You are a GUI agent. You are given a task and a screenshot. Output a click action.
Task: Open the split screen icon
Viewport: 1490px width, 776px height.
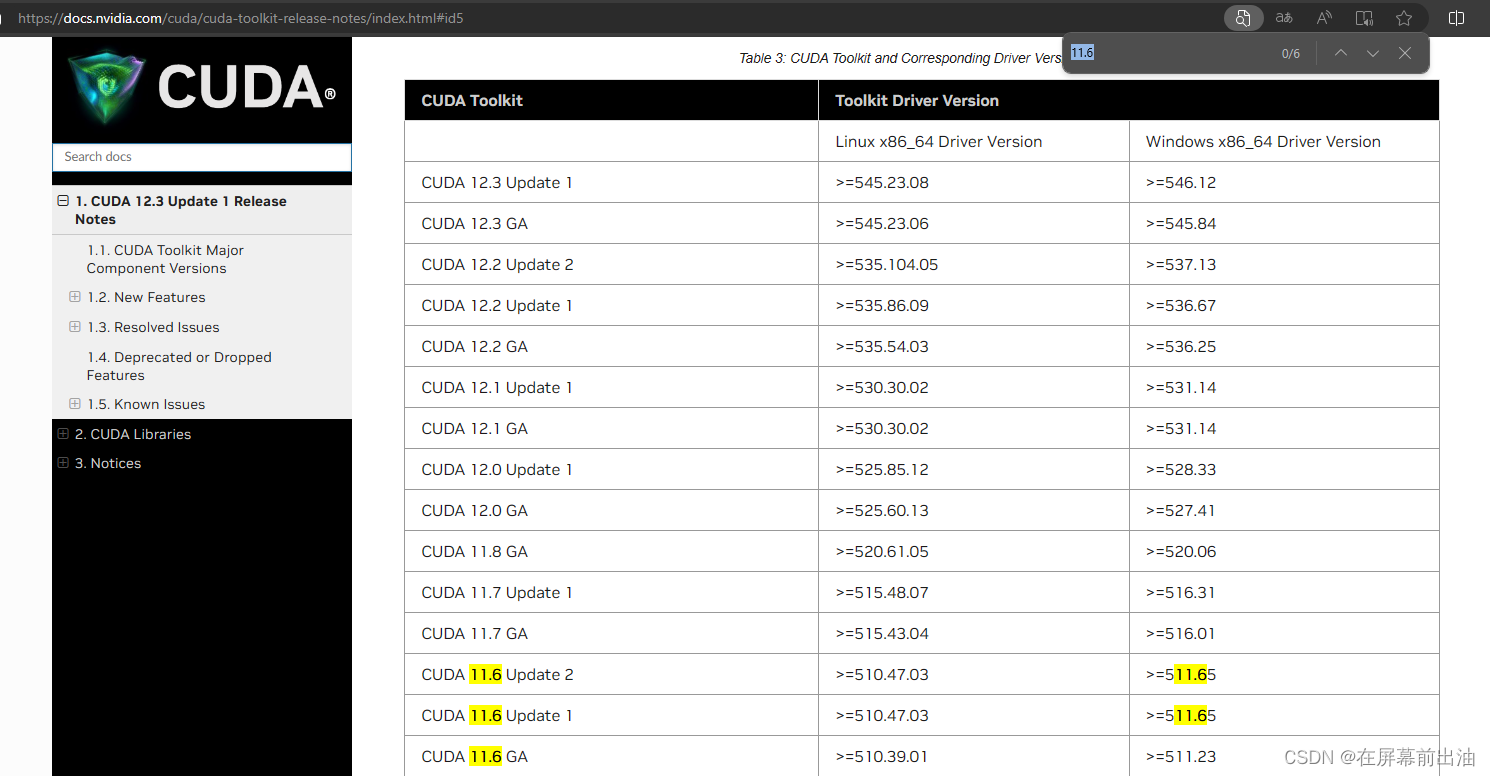pyautogui.click(x=1456, y=17)
